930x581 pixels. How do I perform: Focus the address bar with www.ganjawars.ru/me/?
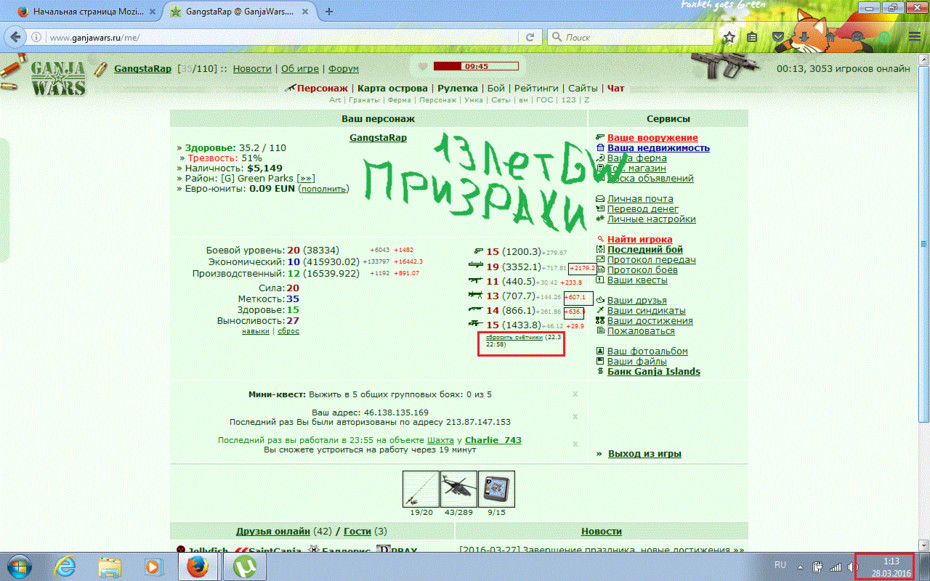284,37
